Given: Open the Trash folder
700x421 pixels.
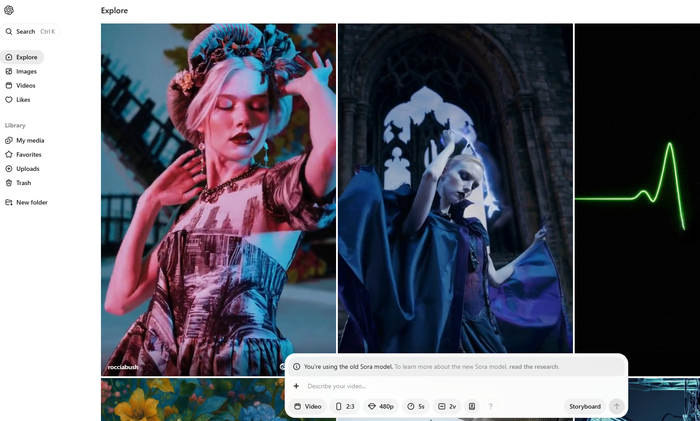Looking at the screenshot, I should pos(23,183).
